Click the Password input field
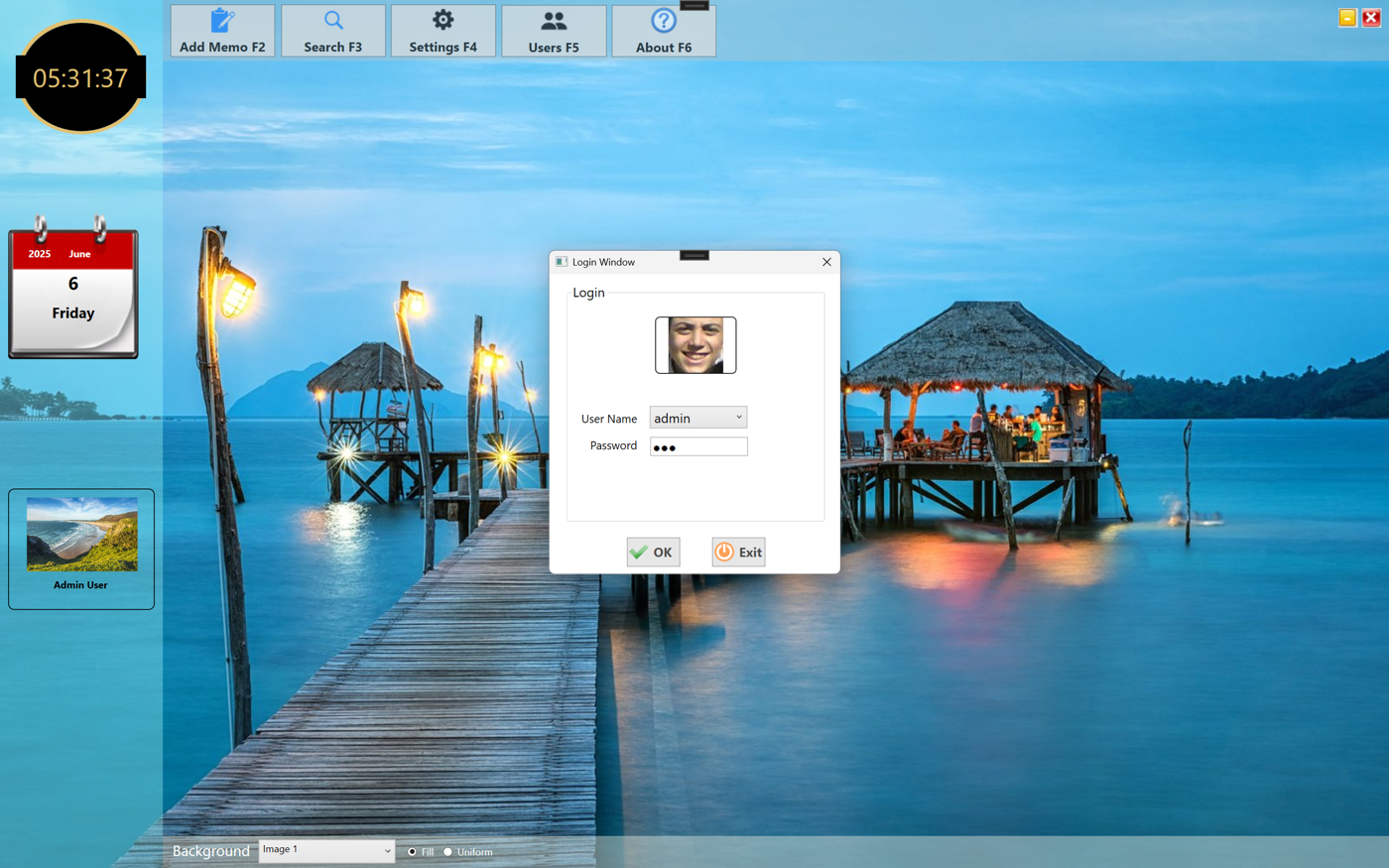The width and height of the screenshot is (1389, 868). click(x=698, y=447)
